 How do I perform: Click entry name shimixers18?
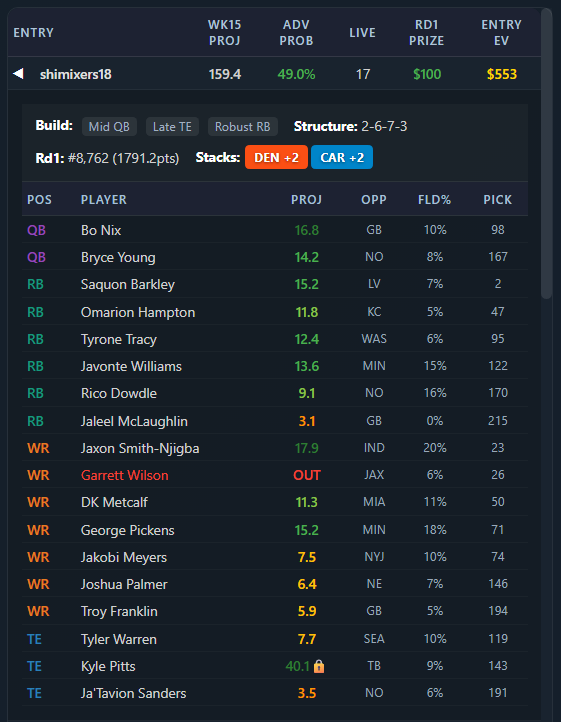[x=76, y=74]
